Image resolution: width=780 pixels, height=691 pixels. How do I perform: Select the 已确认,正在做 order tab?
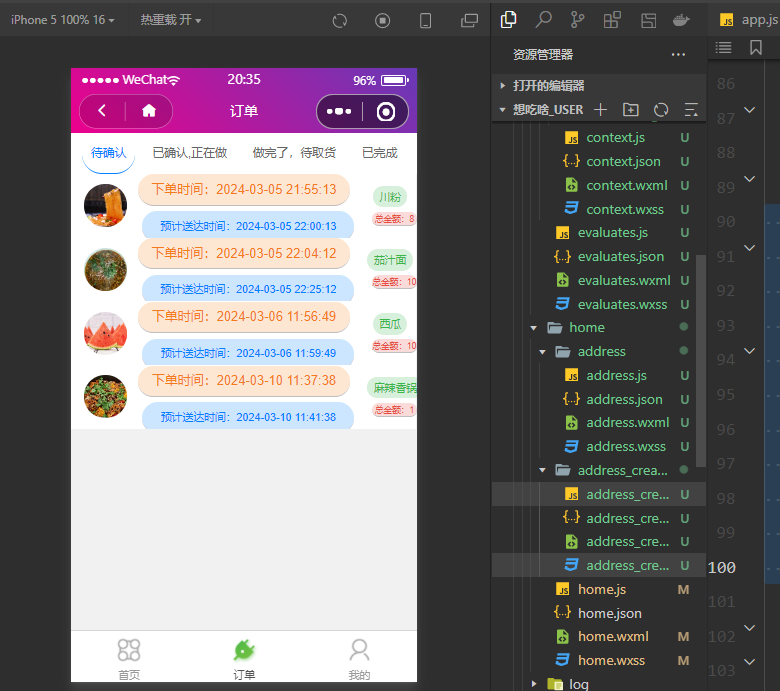point(190,153)
